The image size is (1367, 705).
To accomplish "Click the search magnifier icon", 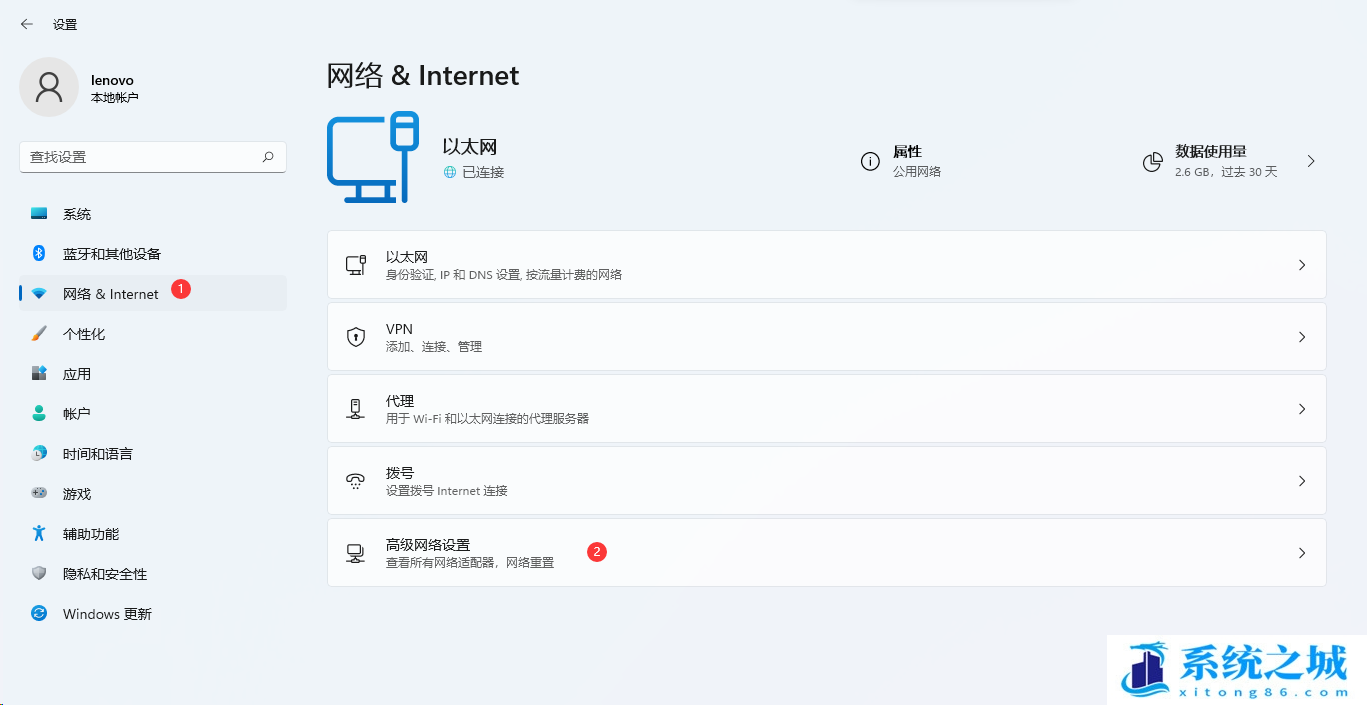I will [x=268, y=157].
